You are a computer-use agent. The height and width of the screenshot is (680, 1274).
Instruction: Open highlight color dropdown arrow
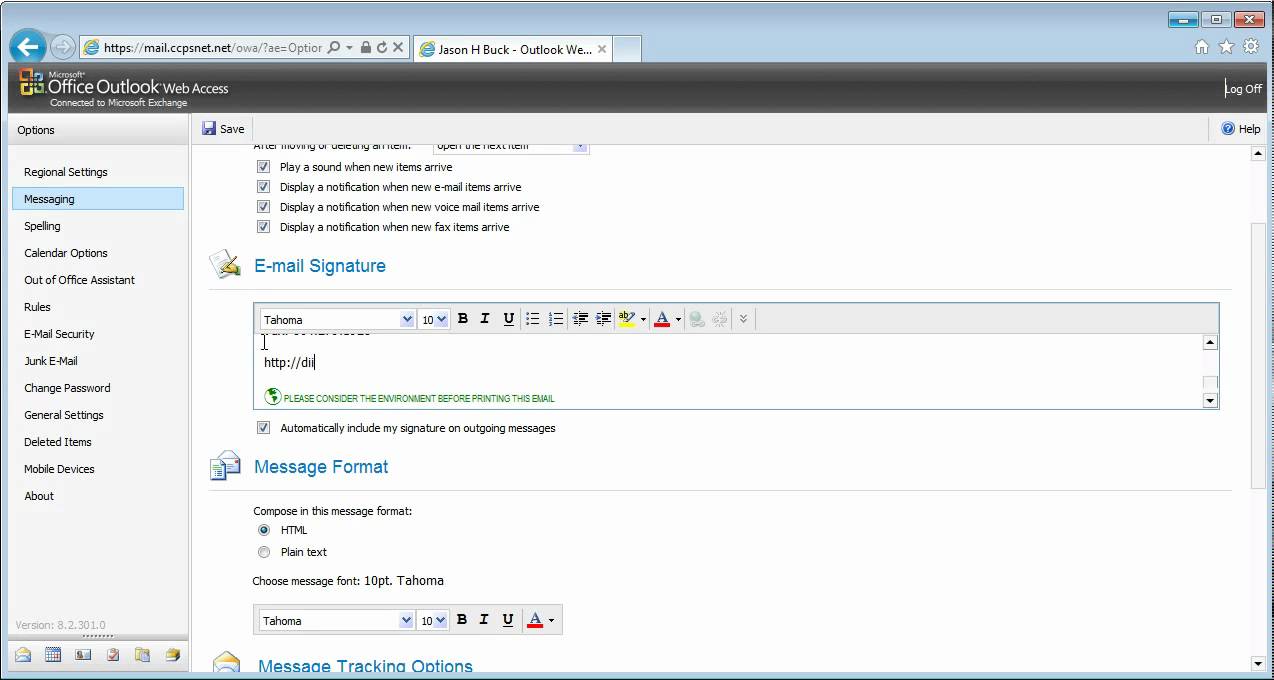click(643, 320)
